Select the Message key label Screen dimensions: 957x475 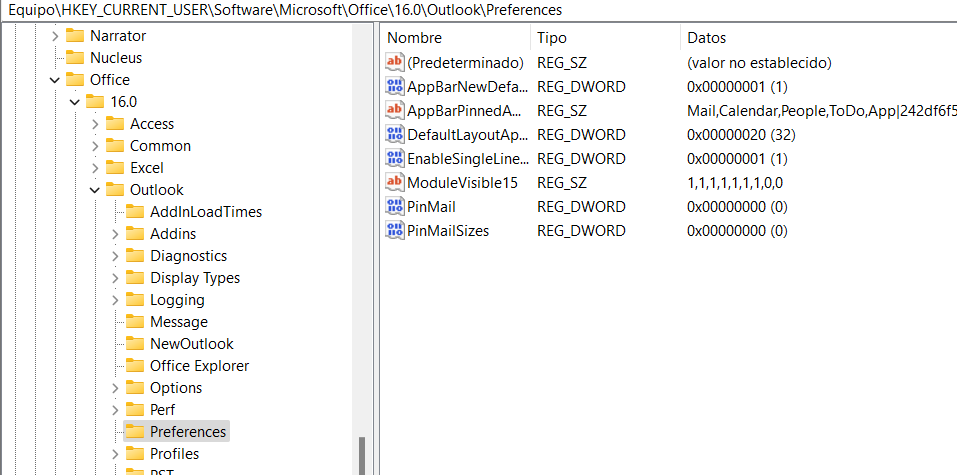point(179,322)
